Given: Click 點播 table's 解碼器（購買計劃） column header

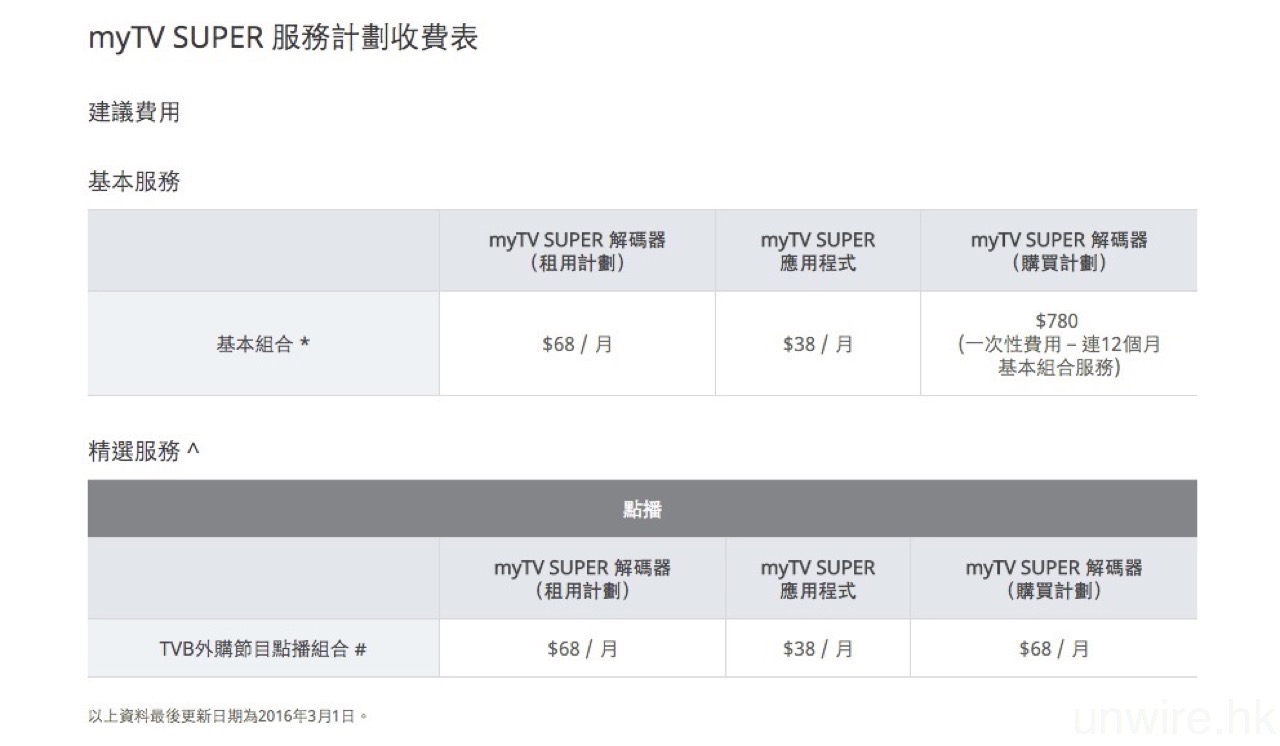Looking at the screenshot, I should 1053,579.
